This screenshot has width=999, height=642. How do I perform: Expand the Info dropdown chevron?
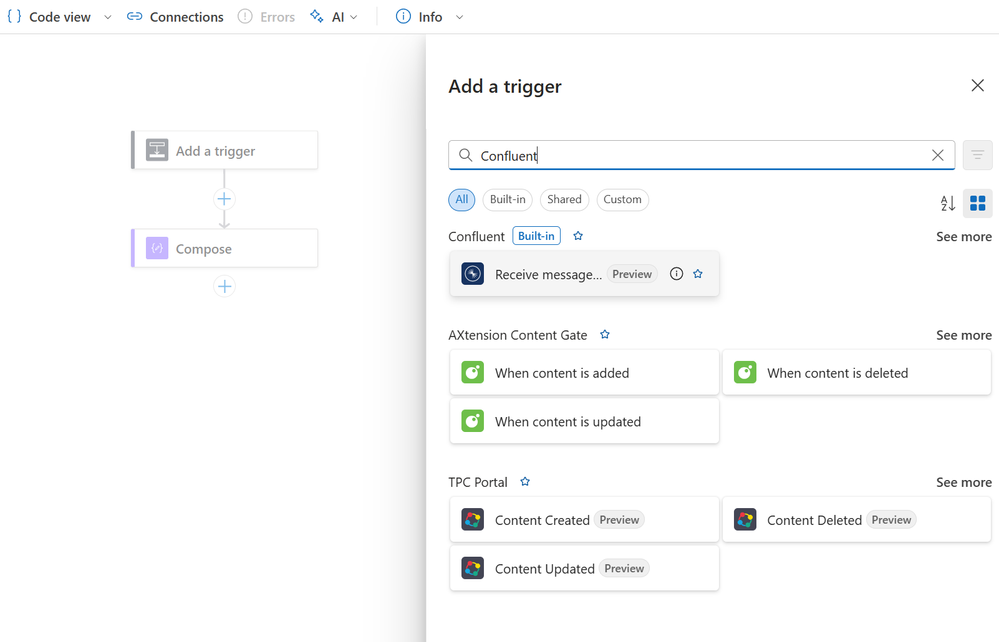[459, 17]
